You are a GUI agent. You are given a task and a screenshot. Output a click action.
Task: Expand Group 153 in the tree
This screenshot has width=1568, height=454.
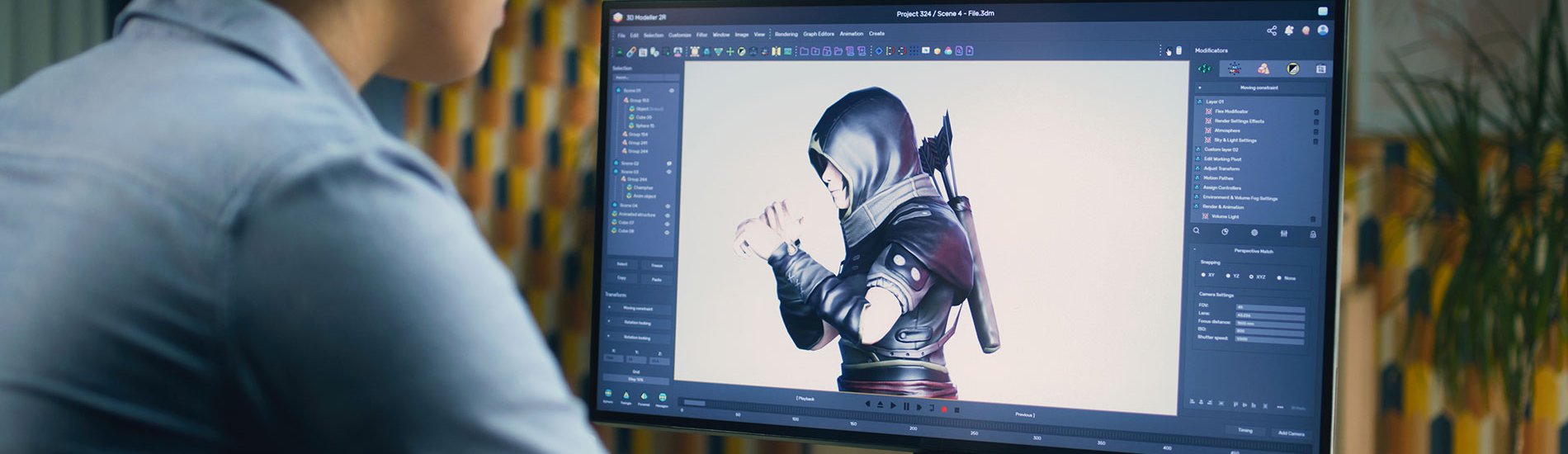pos(626,100)
